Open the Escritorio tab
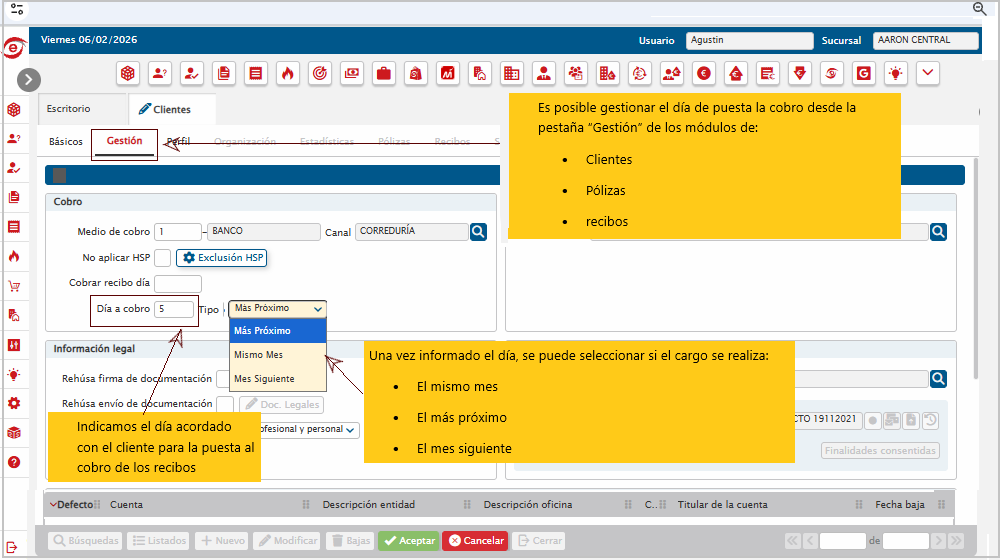This screenshot has width=1000, height=560. pos(68,109)
